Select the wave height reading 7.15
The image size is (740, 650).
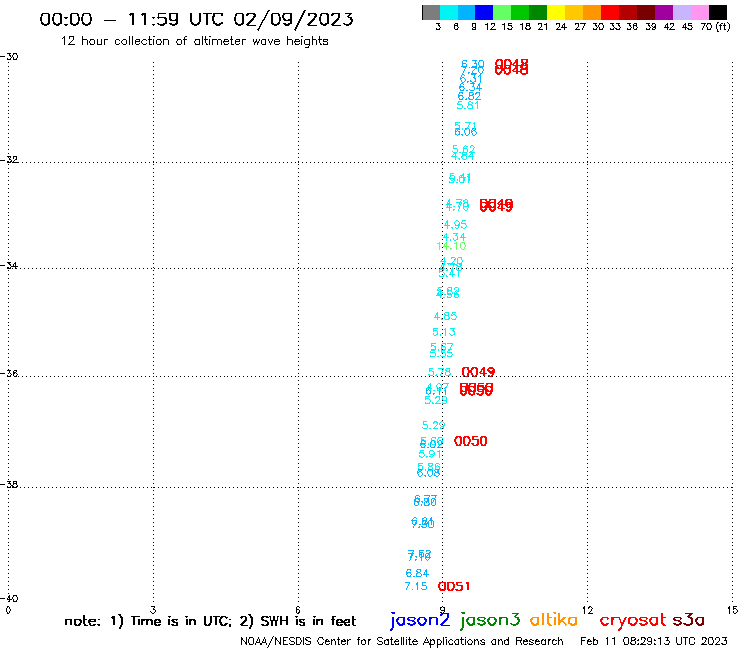(x=416, y=586)
